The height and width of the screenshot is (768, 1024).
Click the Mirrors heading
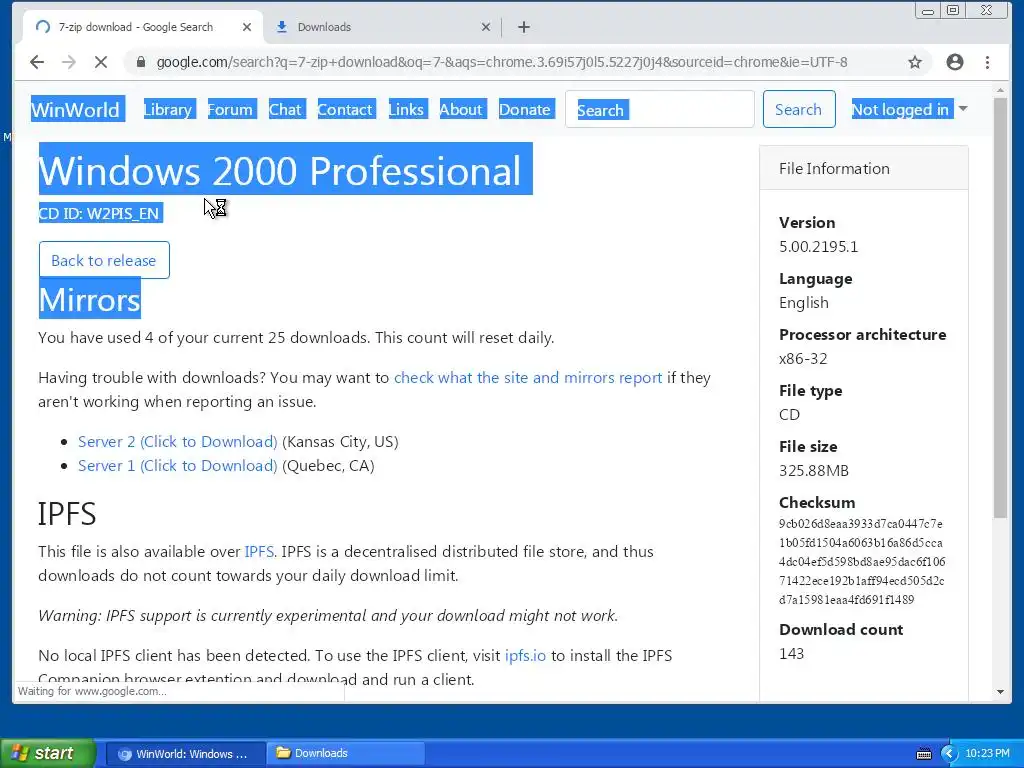click(x=89, y=299)
